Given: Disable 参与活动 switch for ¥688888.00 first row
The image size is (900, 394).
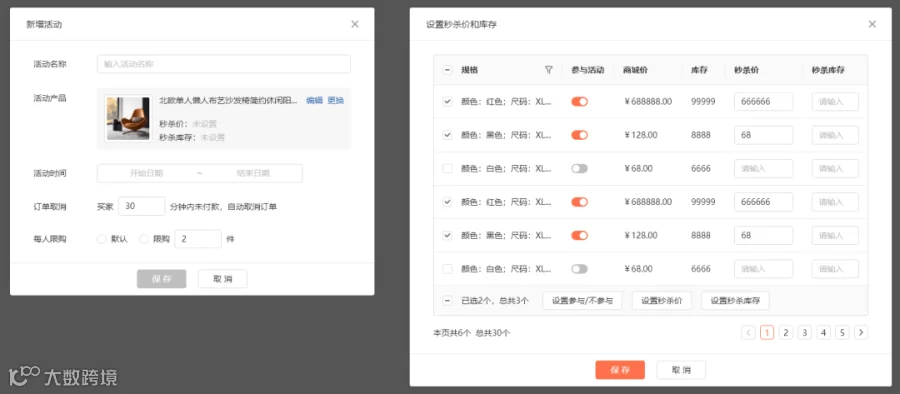Looking at the screenshot, I should click(579, 102).
